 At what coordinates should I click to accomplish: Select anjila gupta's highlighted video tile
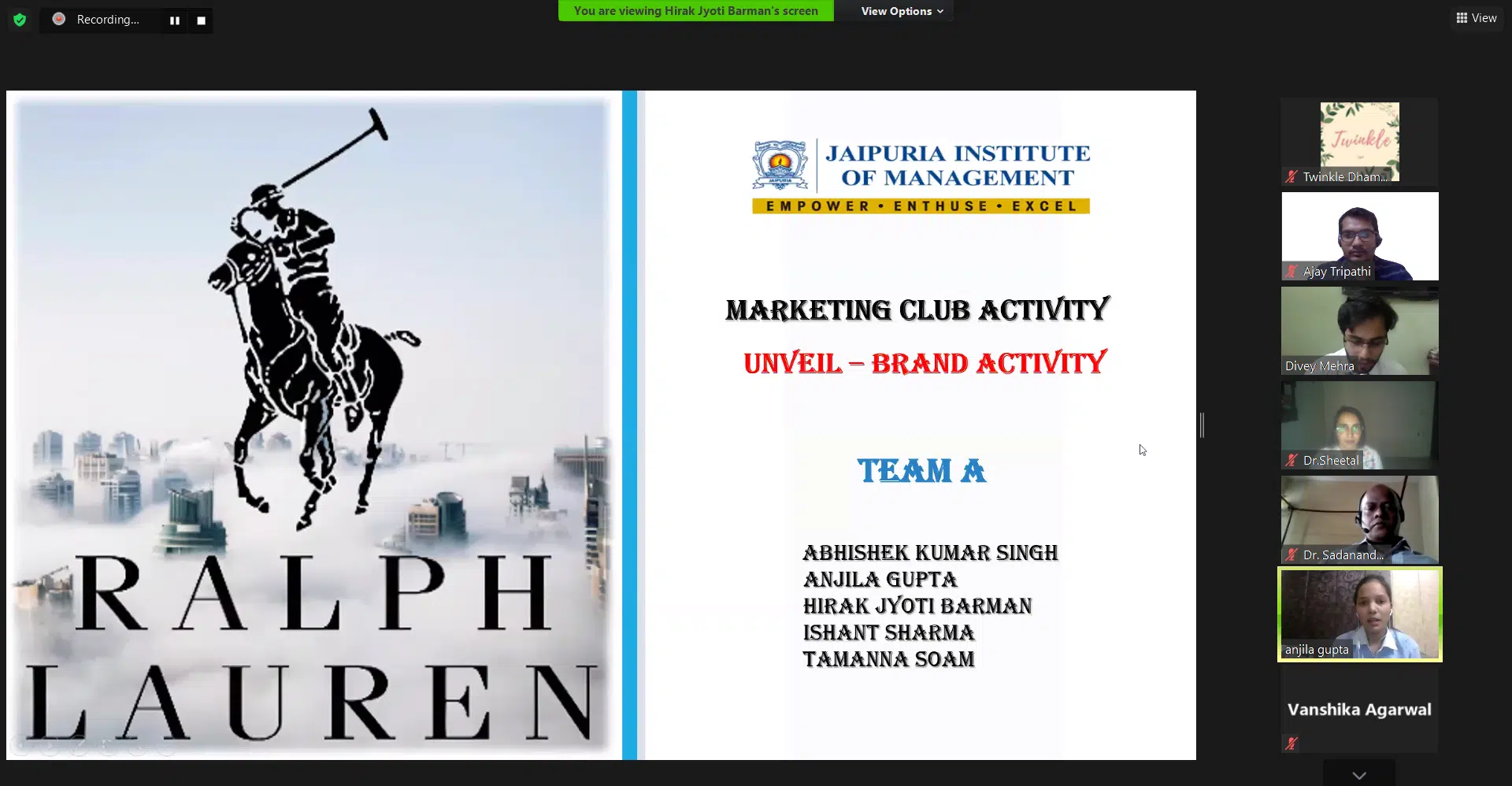1359,614
